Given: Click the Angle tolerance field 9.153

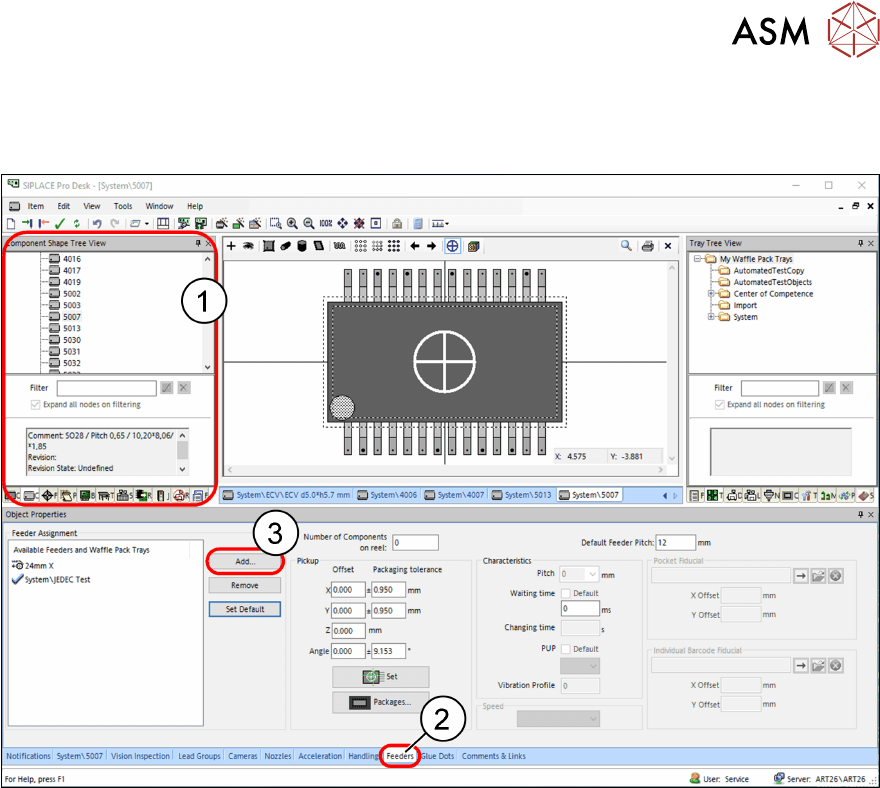Looking at the screenshot, I should tap(388, 651).
